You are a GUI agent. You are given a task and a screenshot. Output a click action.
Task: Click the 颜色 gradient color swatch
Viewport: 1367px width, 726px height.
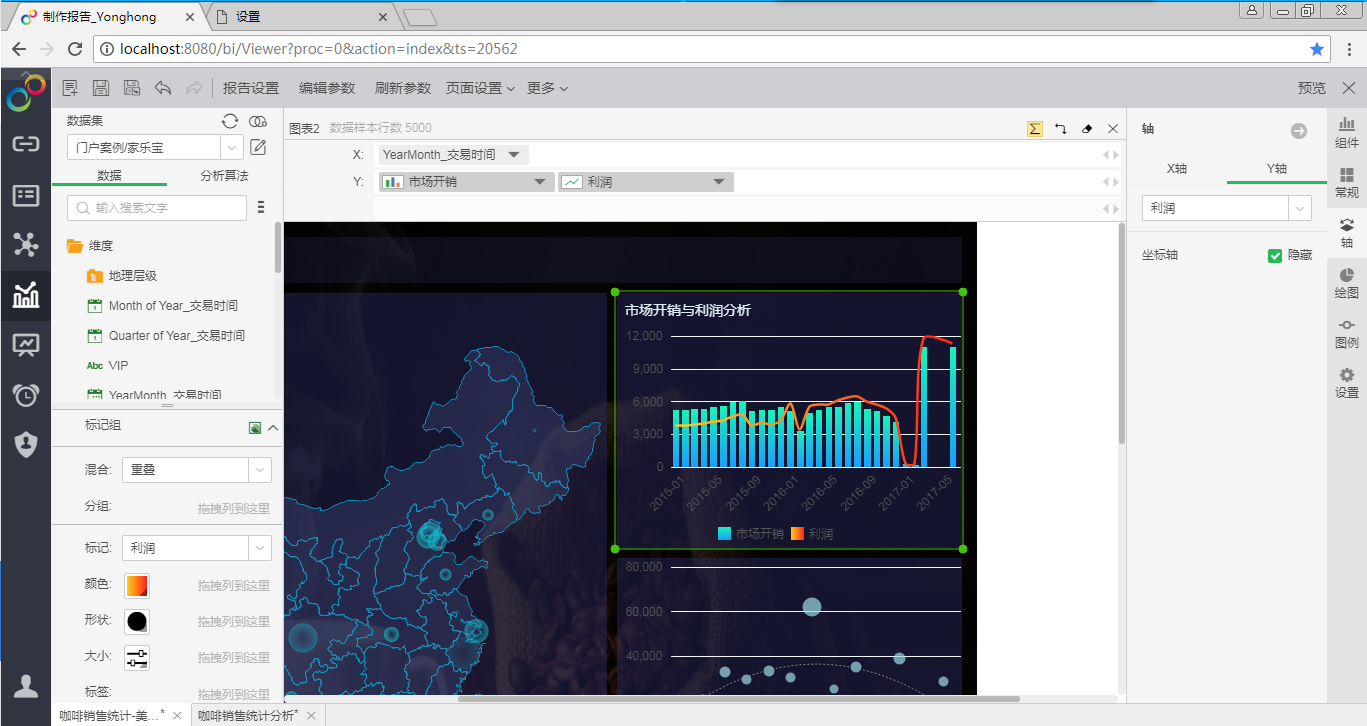137,586
